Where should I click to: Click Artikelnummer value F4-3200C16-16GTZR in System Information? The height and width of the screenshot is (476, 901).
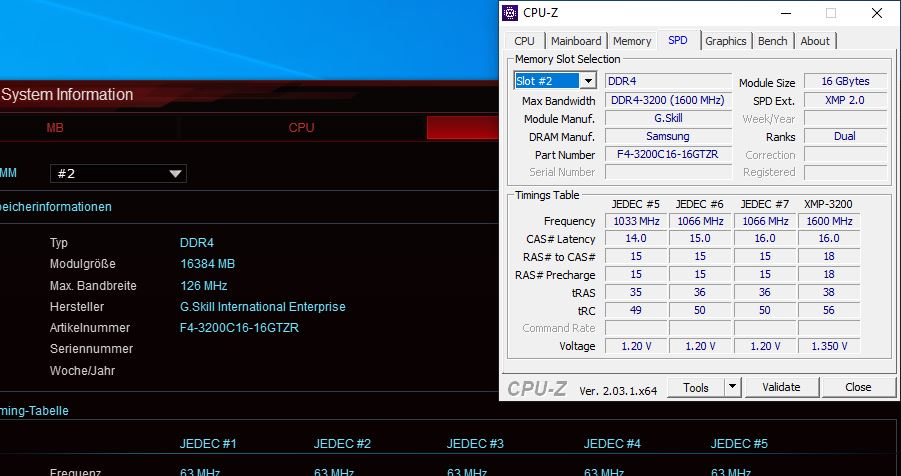click(x=239, y=328)
